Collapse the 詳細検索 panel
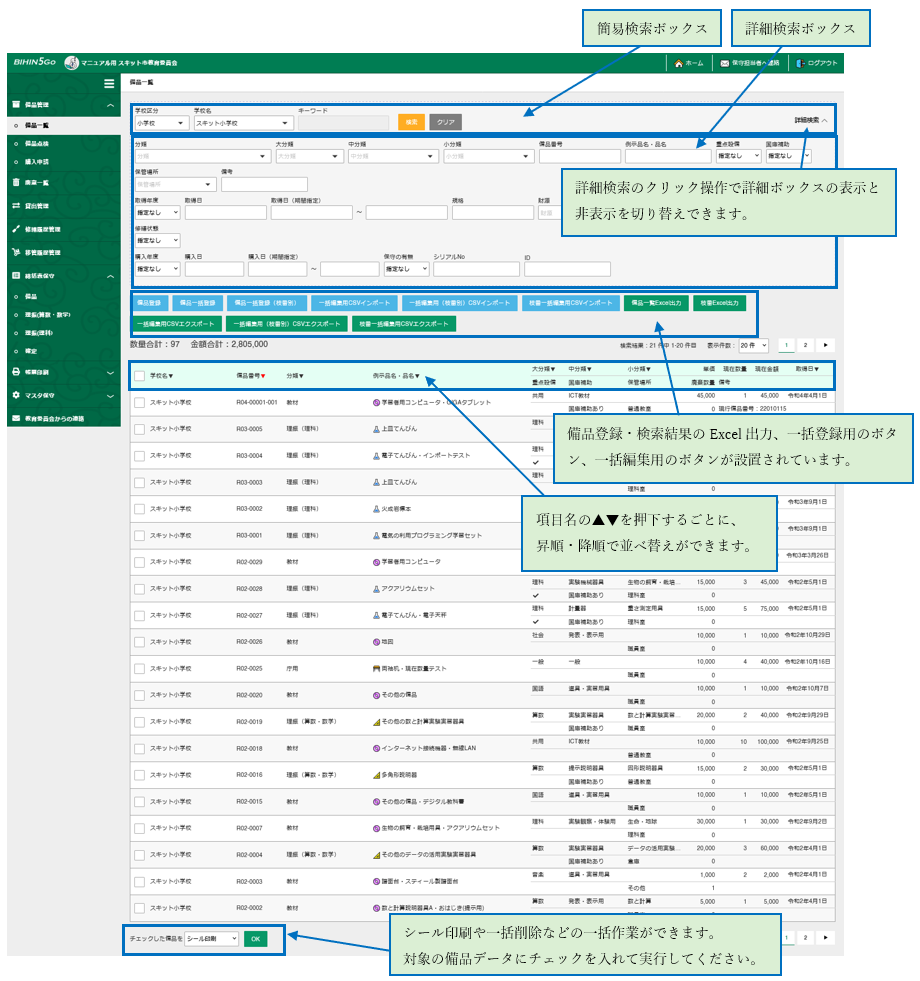 [811, 120]
